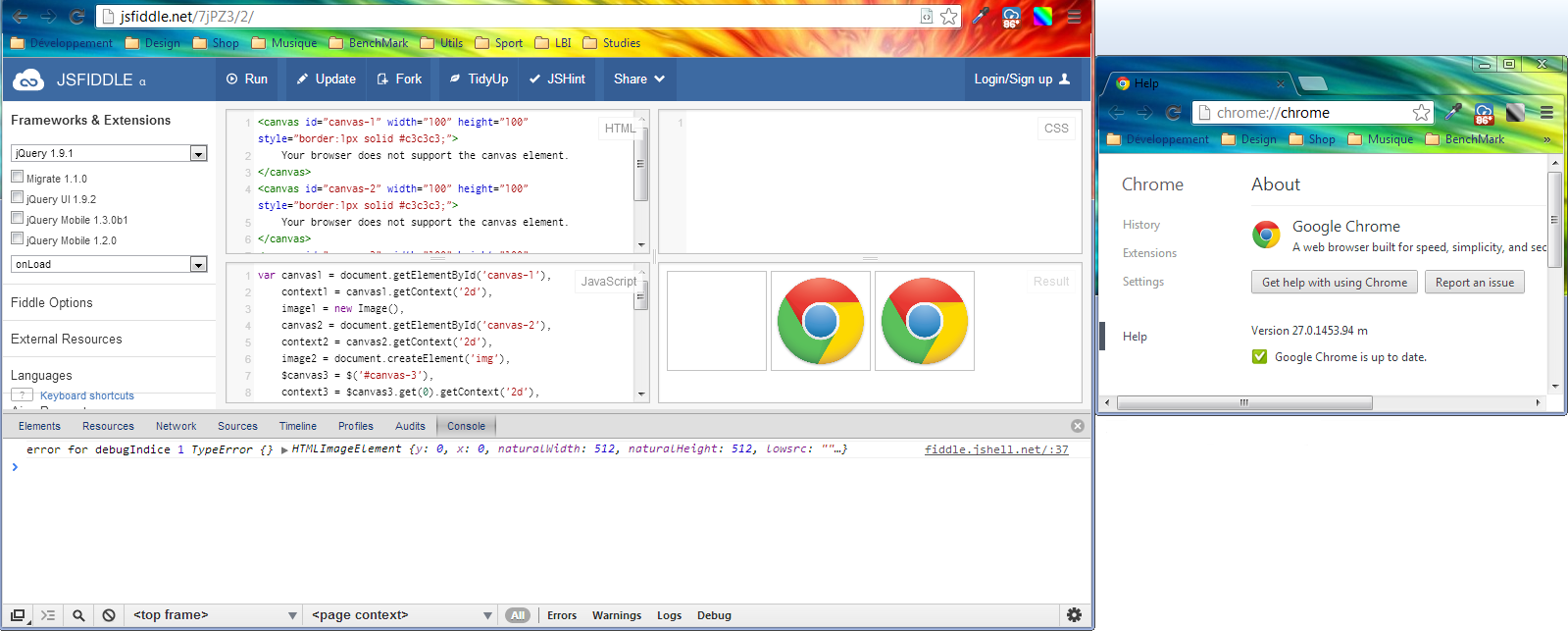Expand the HTMLImageElement object in console

pyautogui.click(x=285, y=449)
